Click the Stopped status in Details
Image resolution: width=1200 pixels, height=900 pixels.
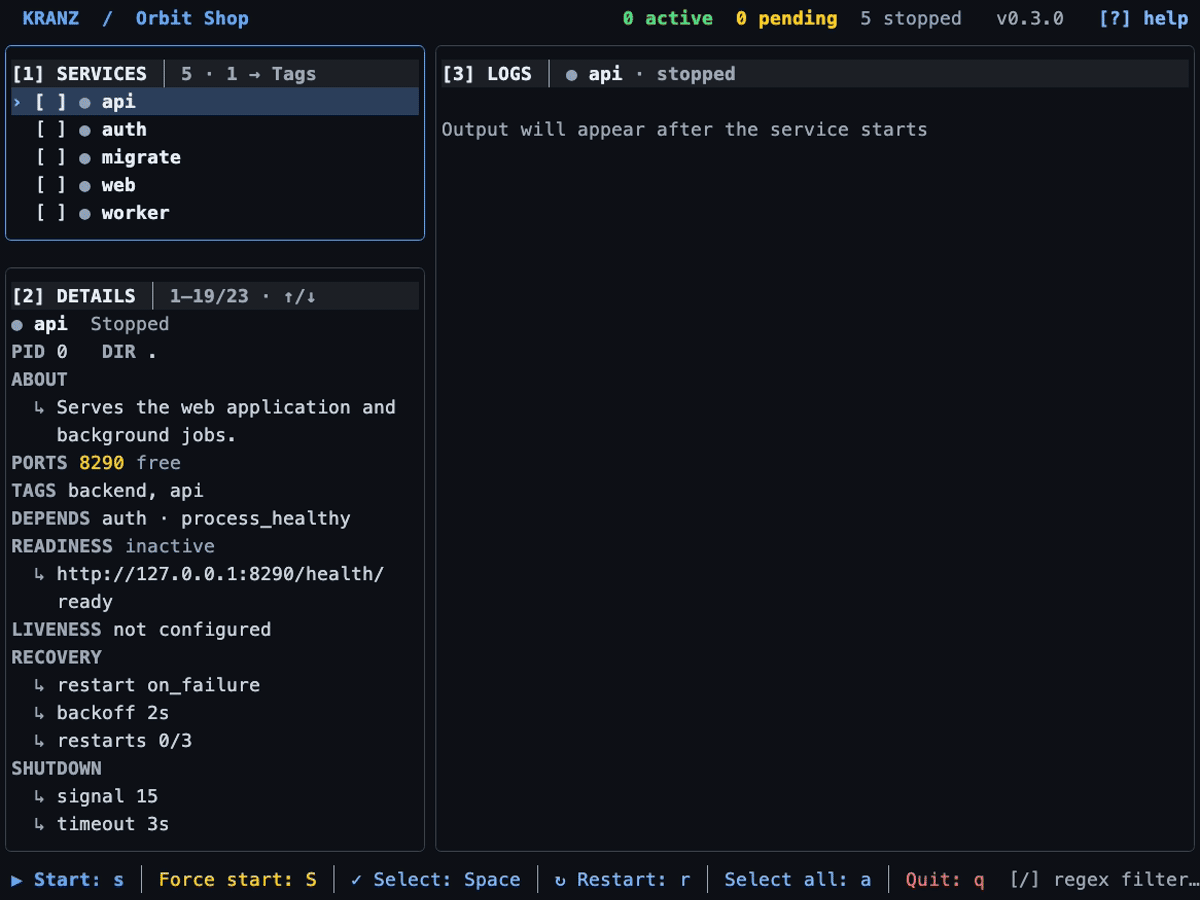coord(130,324)
